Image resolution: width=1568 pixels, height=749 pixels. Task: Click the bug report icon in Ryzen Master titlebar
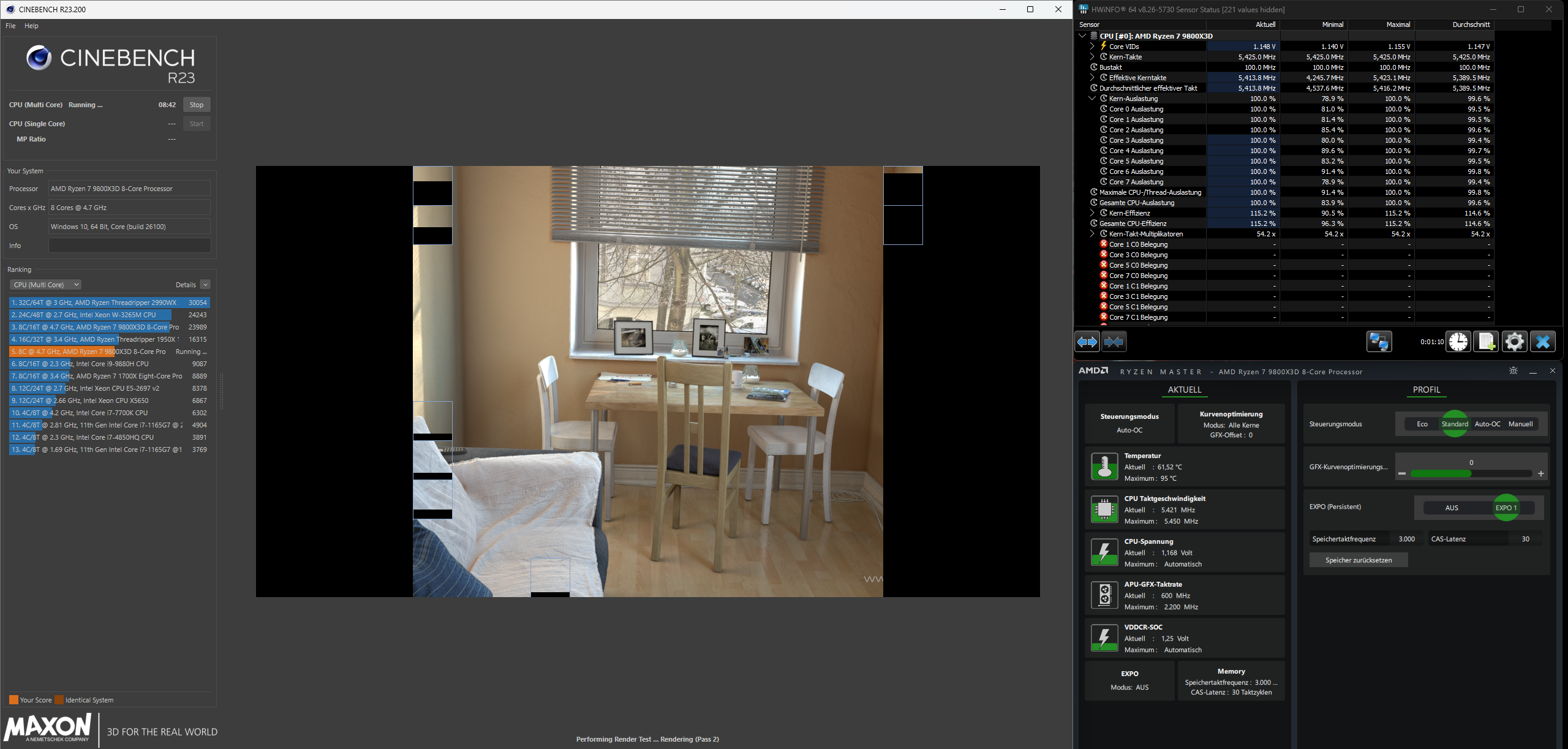[x=1513, y=371]
